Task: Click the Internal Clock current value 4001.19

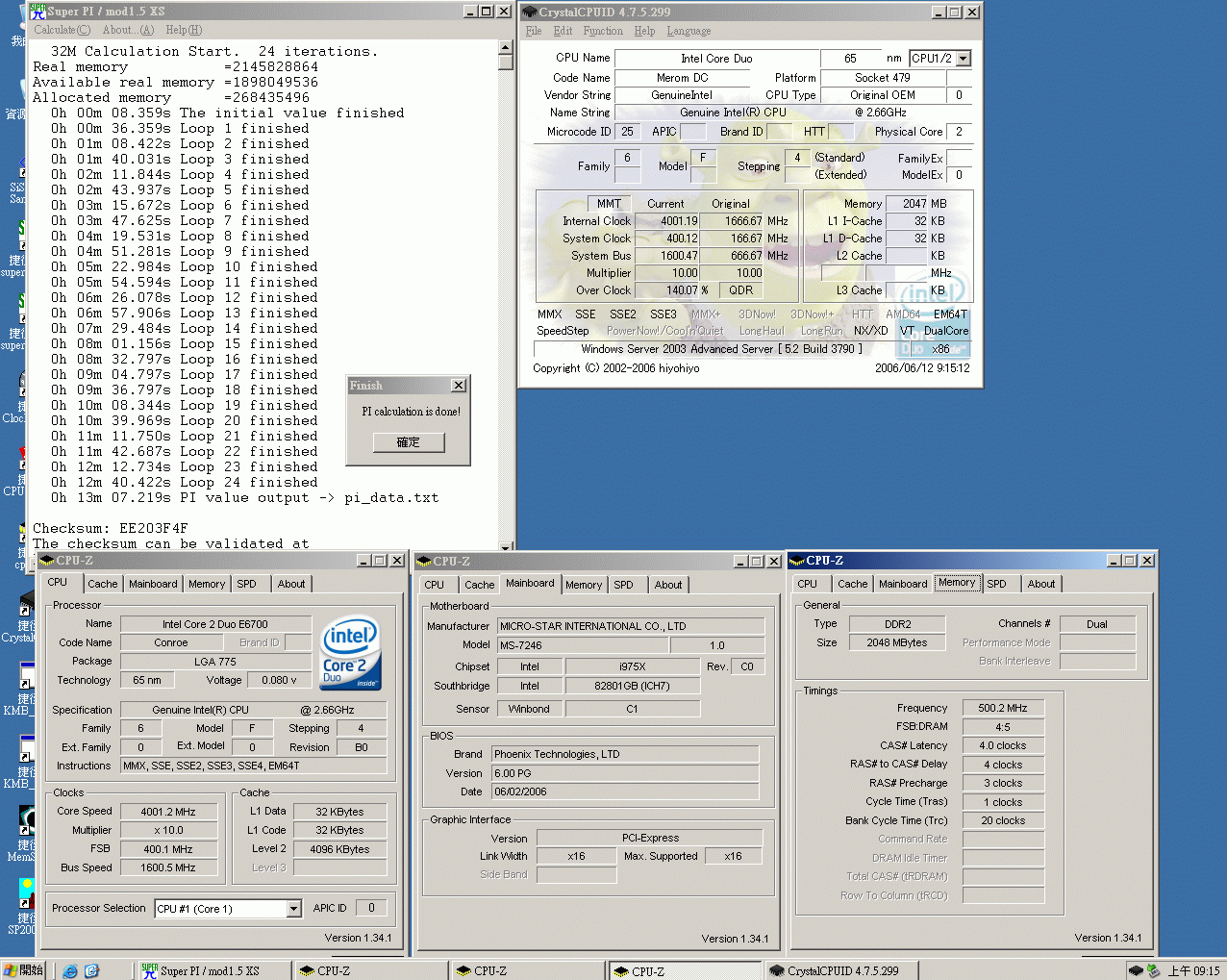Action: [x=667, y=221]
